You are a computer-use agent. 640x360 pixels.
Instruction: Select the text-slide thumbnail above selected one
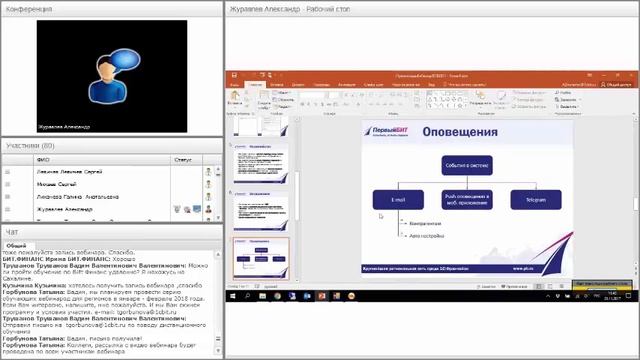tap(261, 211)
